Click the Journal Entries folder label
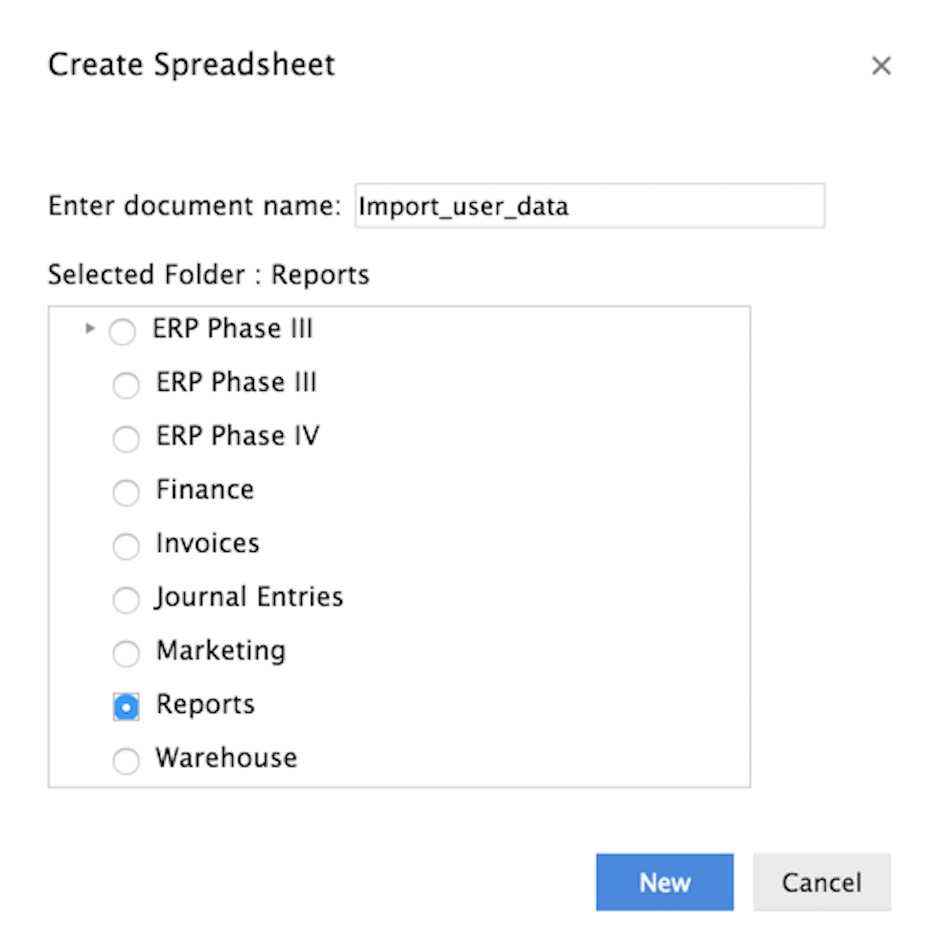This screenshot has height=936, width=942. tap(249, 598)
